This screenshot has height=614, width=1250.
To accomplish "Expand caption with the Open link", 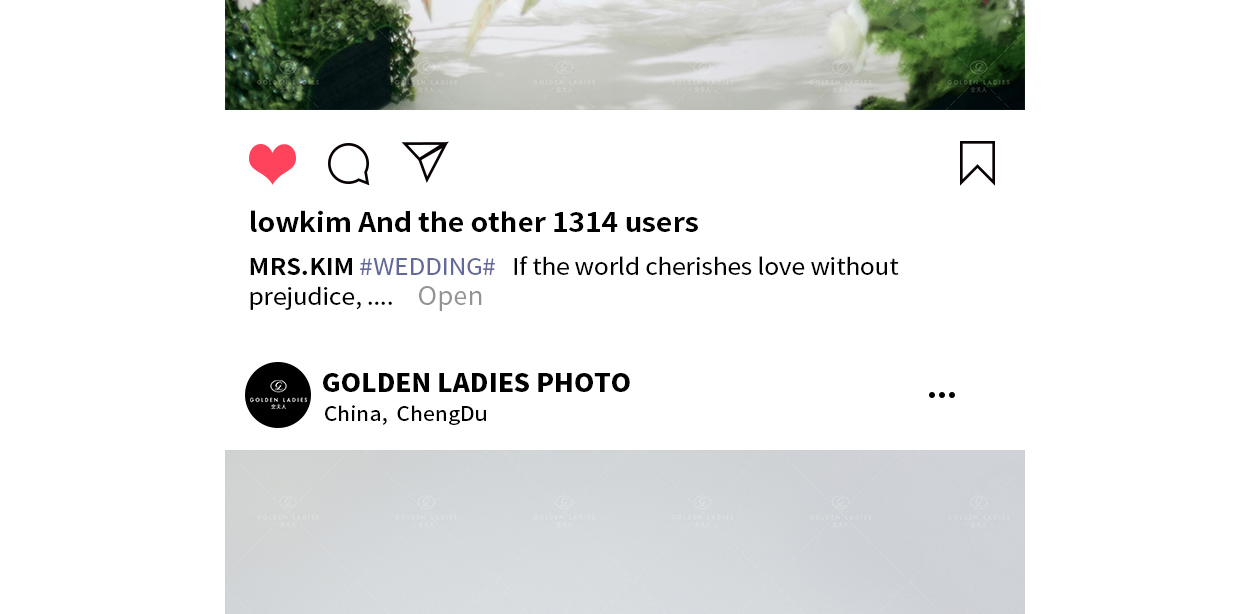I will (x=450, y=296).
